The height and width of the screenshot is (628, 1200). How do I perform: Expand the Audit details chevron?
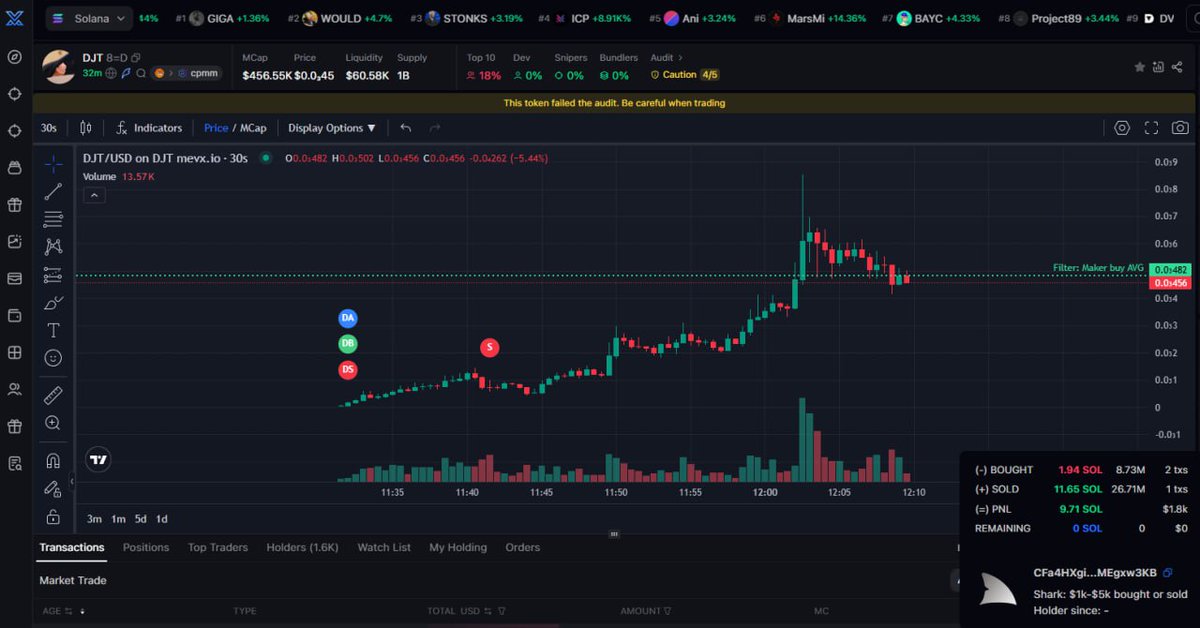click(682, 58)
